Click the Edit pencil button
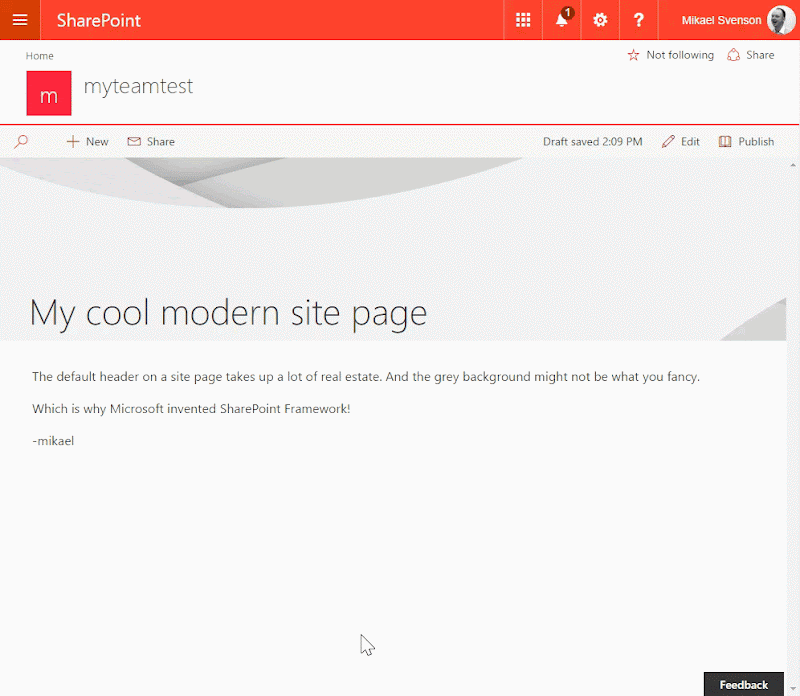 tap(681, 141)
